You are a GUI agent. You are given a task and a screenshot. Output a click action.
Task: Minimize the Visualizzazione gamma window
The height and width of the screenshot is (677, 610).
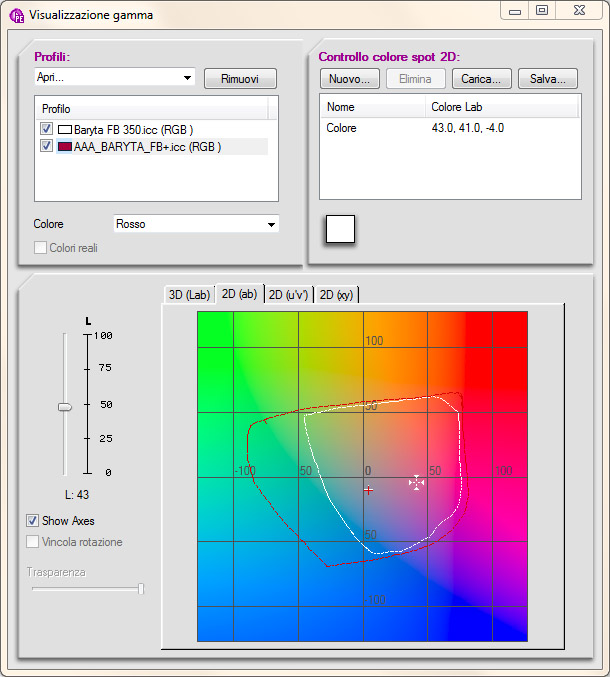pos(515,11)
